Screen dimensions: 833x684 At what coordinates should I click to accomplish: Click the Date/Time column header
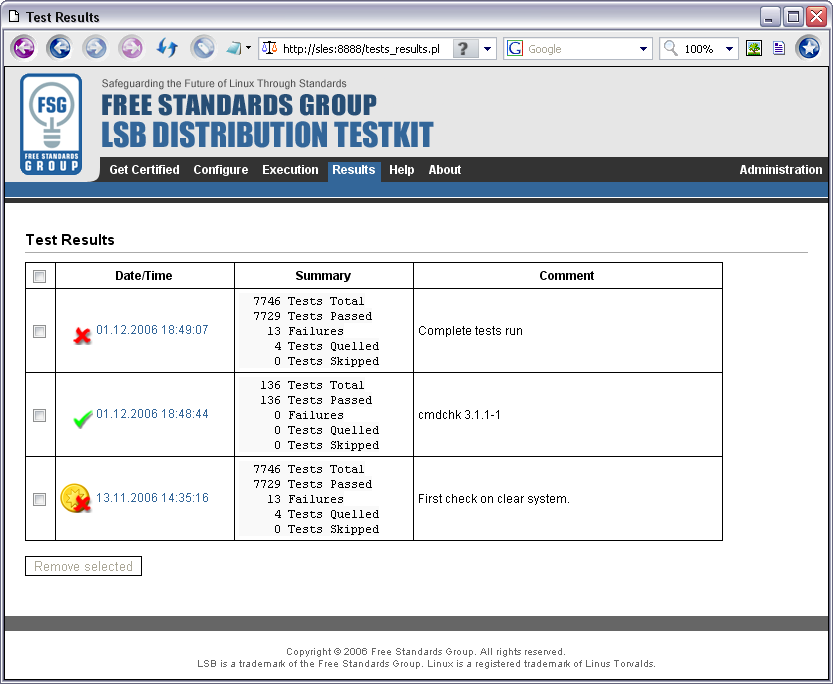tap(143, 276)
